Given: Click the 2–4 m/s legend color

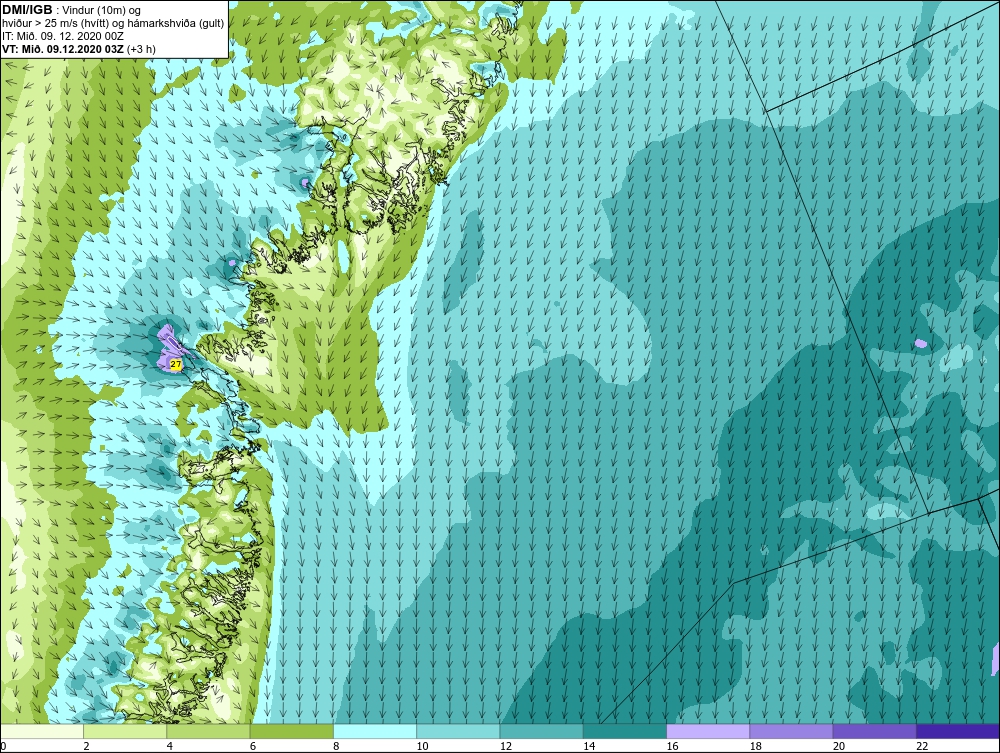Looking at the screenshot, I should click(x=125, y=731).
